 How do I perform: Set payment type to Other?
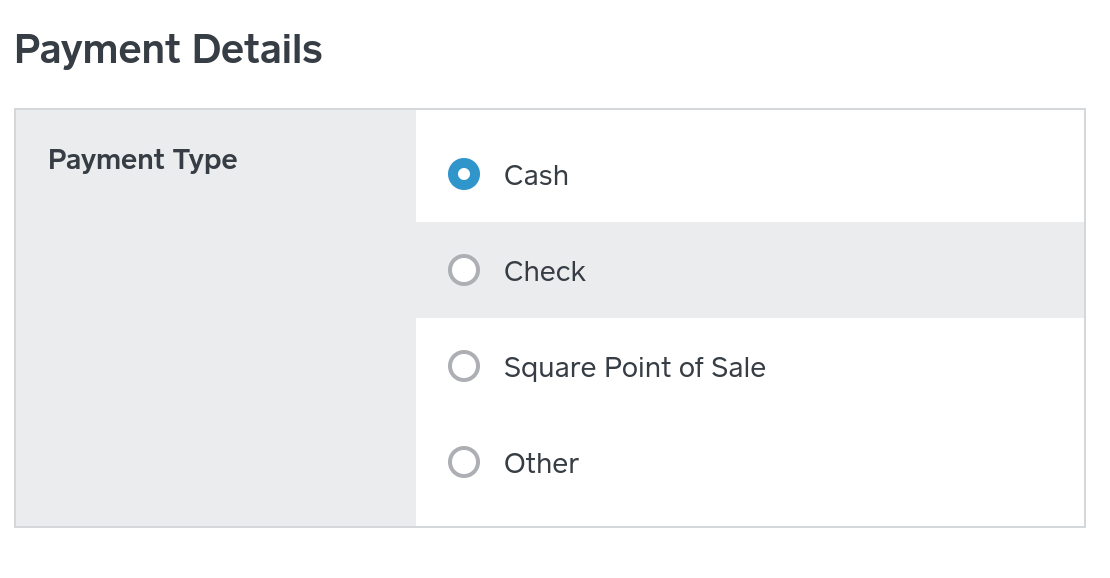(x=464, y=462)
